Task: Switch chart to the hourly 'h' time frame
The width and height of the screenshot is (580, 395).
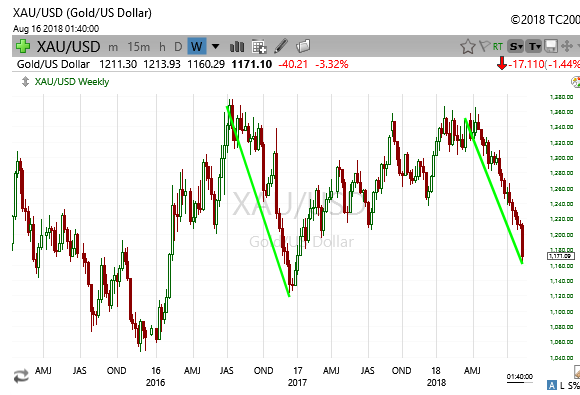Action: pyautogui.click(x=162, y=47)
